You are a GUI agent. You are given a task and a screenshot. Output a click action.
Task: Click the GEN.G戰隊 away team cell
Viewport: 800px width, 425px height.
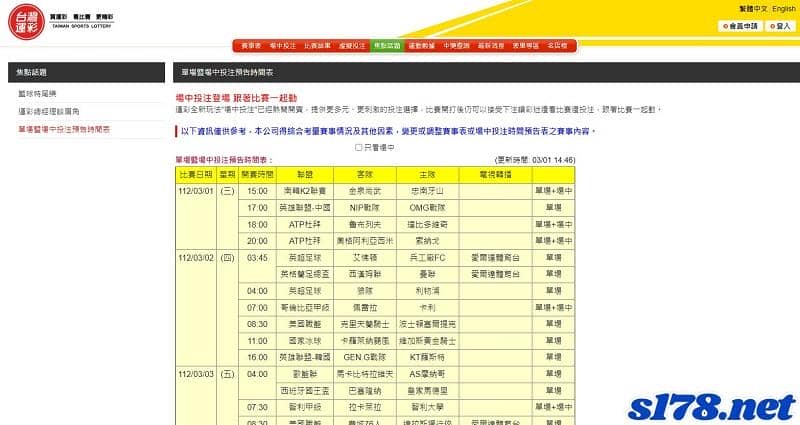[365, 357]
